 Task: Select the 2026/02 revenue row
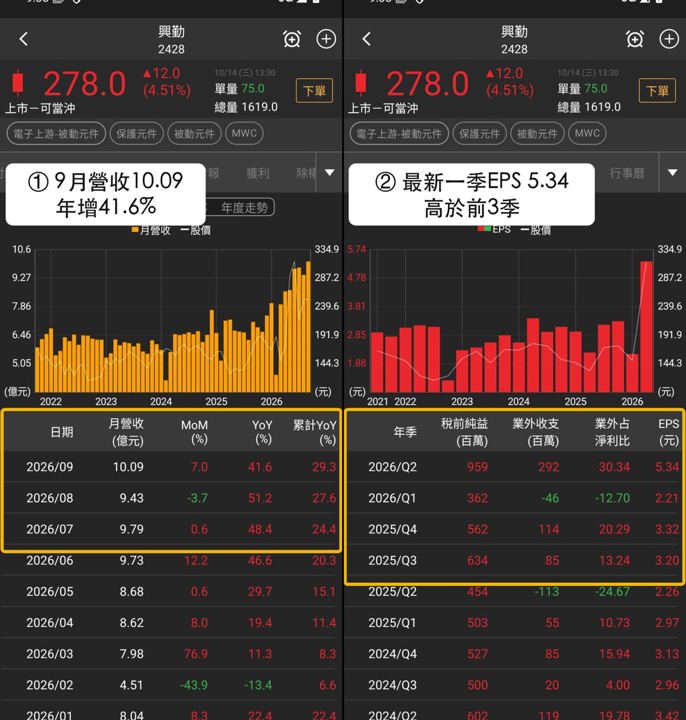(x=171, y=685)
